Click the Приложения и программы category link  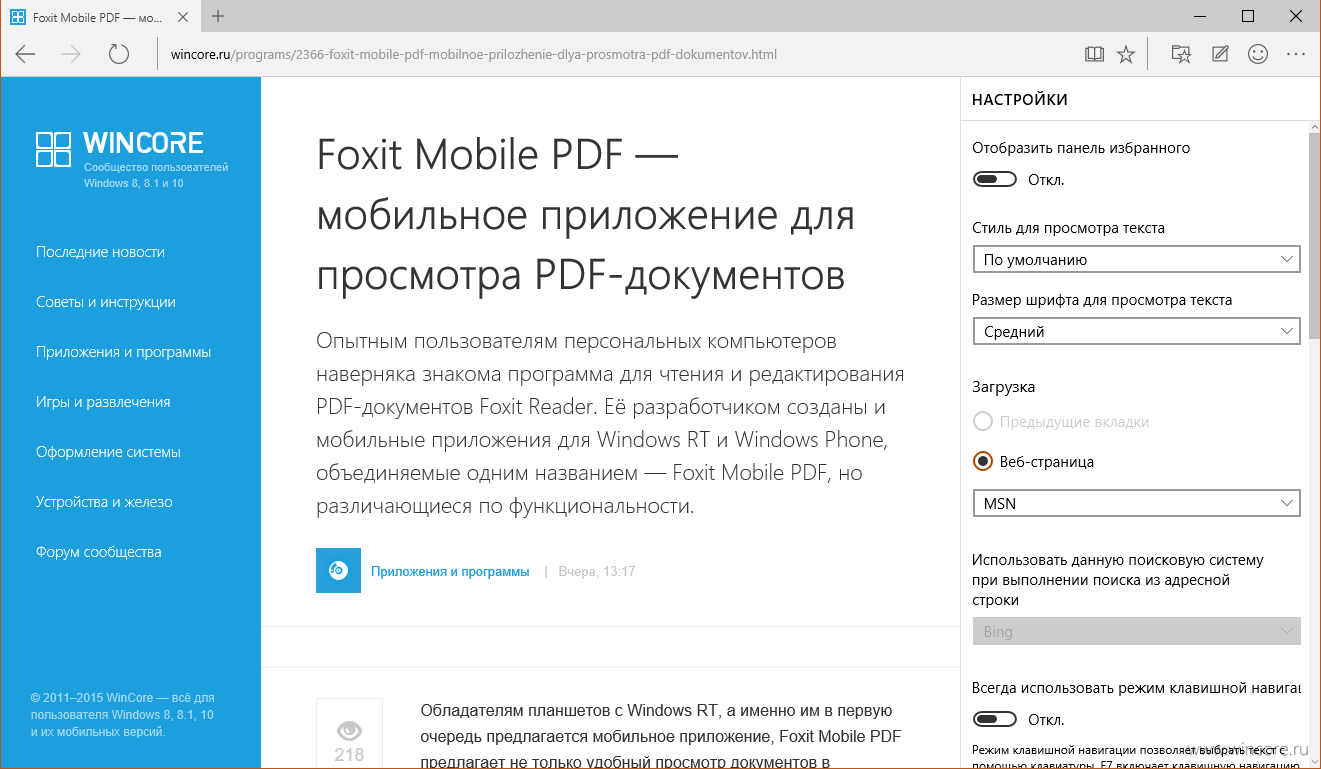[x=450, y=571]
